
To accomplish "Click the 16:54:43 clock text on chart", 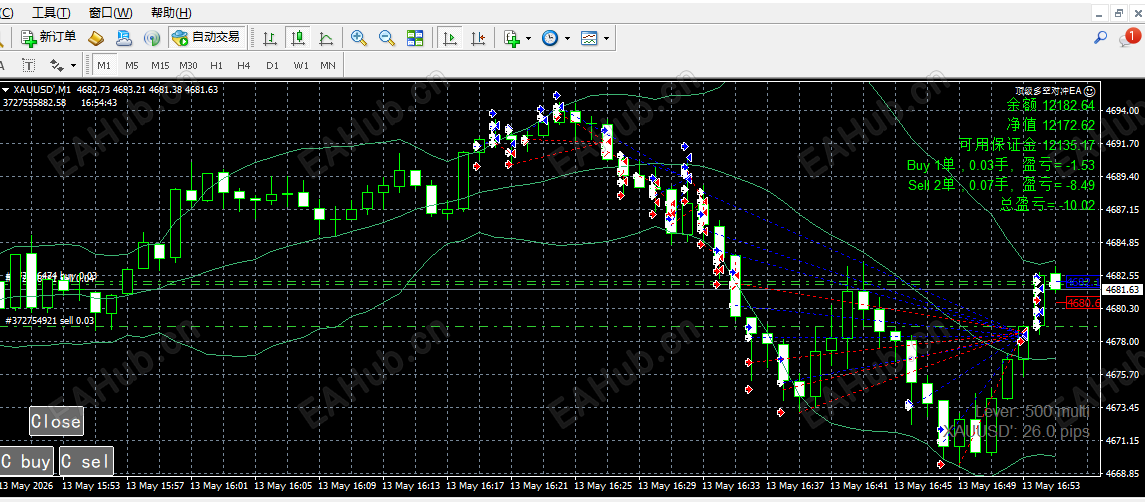I will tap(99, 103).
